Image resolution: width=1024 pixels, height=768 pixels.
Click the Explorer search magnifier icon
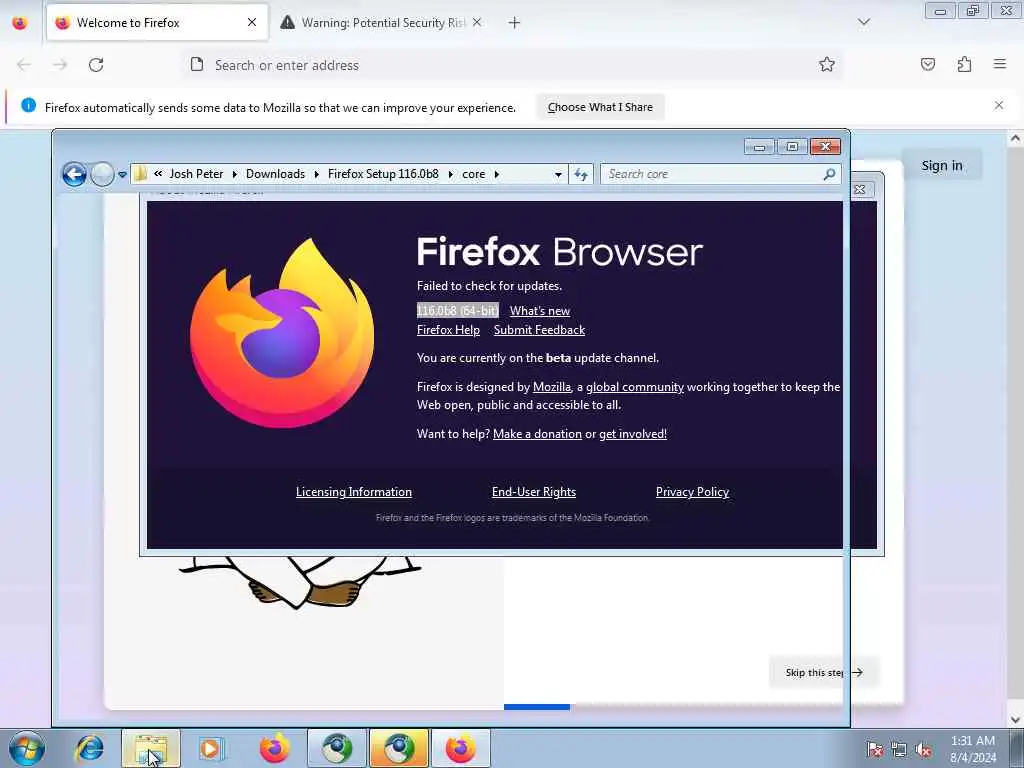pos(829,174)
